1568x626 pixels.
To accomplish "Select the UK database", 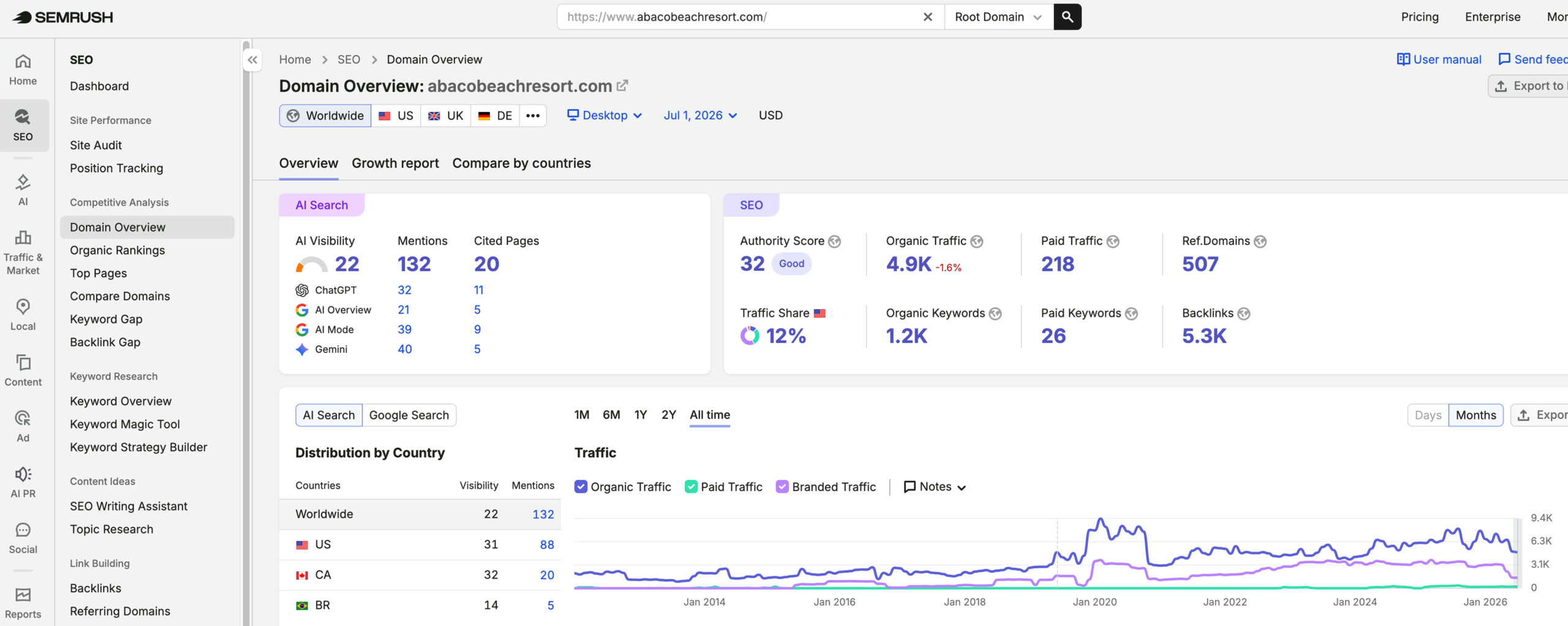I will (446, 116).
